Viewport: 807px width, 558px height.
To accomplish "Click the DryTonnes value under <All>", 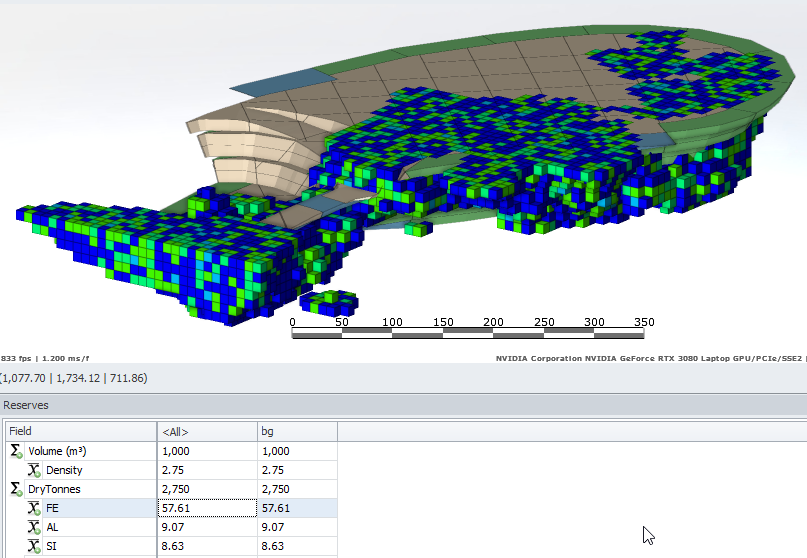I will [206, 489].
